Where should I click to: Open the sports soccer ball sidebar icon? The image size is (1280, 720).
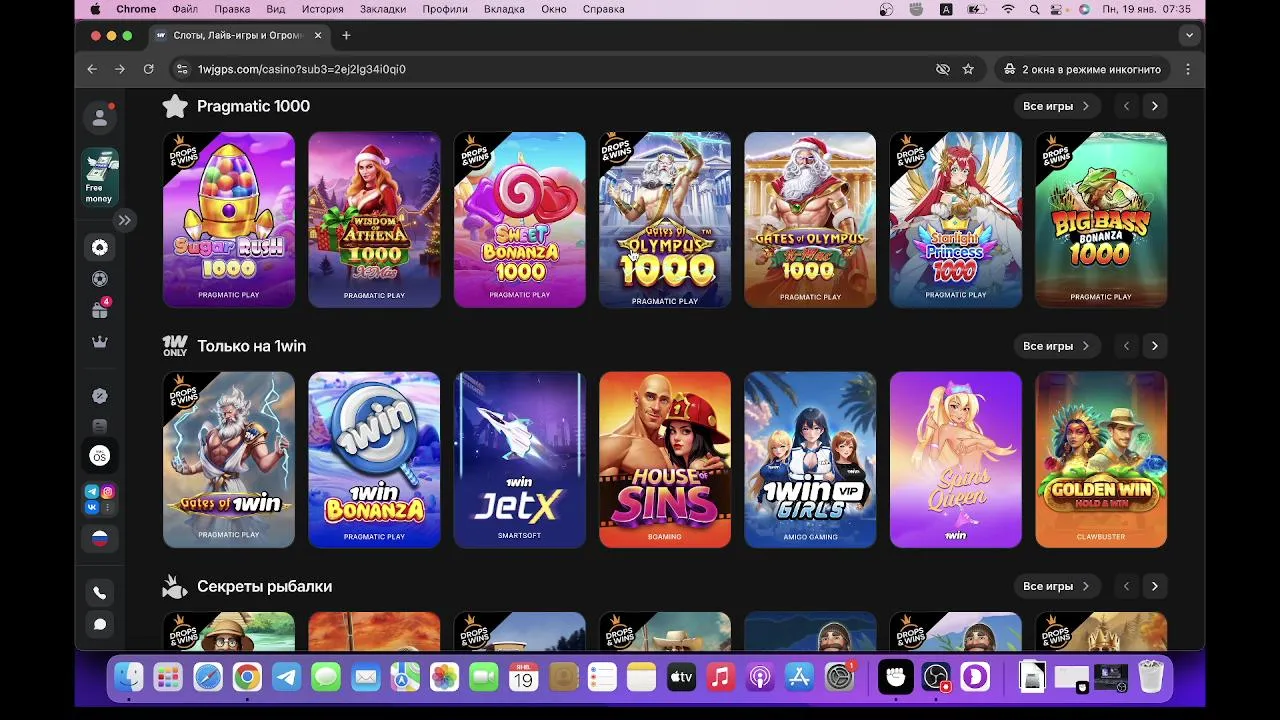pyautogui.click(x=100, y=279)
